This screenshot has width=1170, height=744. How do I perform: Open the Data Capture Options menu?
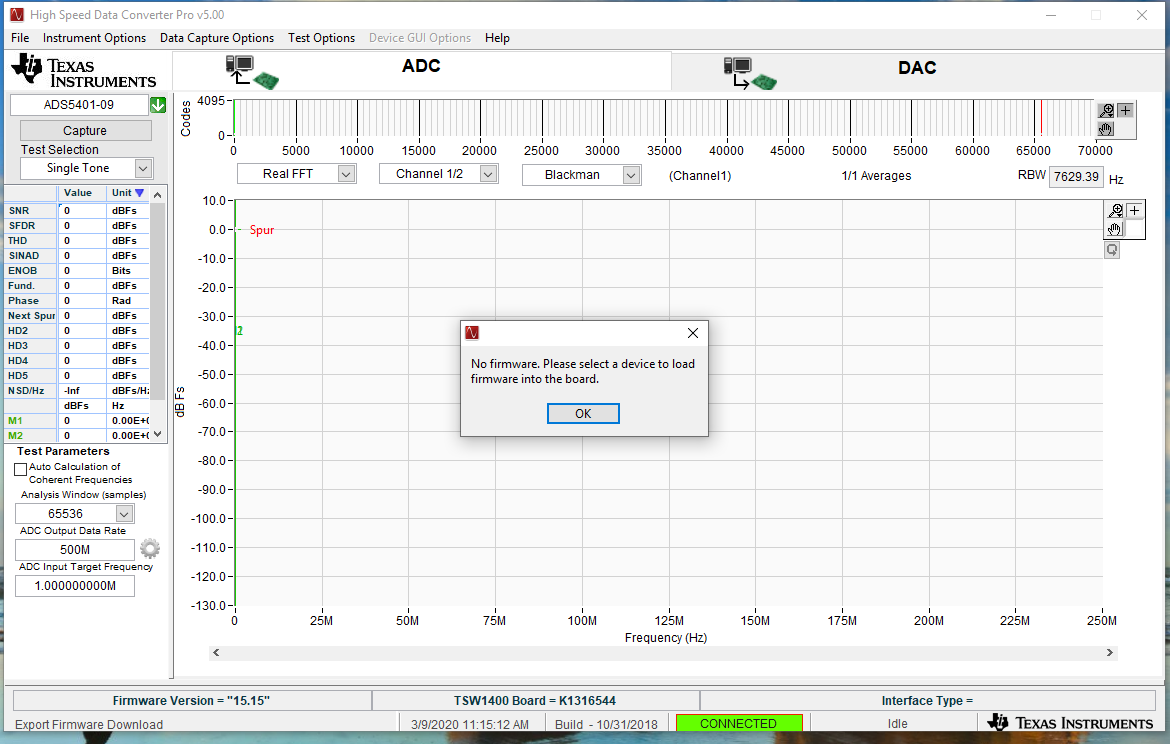(x=217, y=38)
